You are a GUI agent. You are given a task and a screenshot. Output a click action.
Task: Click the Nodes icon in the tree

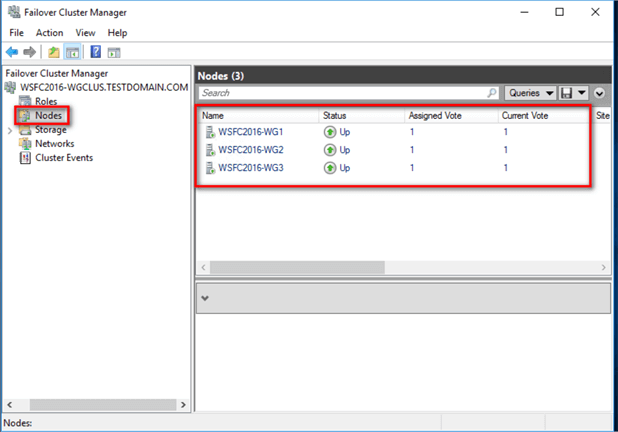24,115
